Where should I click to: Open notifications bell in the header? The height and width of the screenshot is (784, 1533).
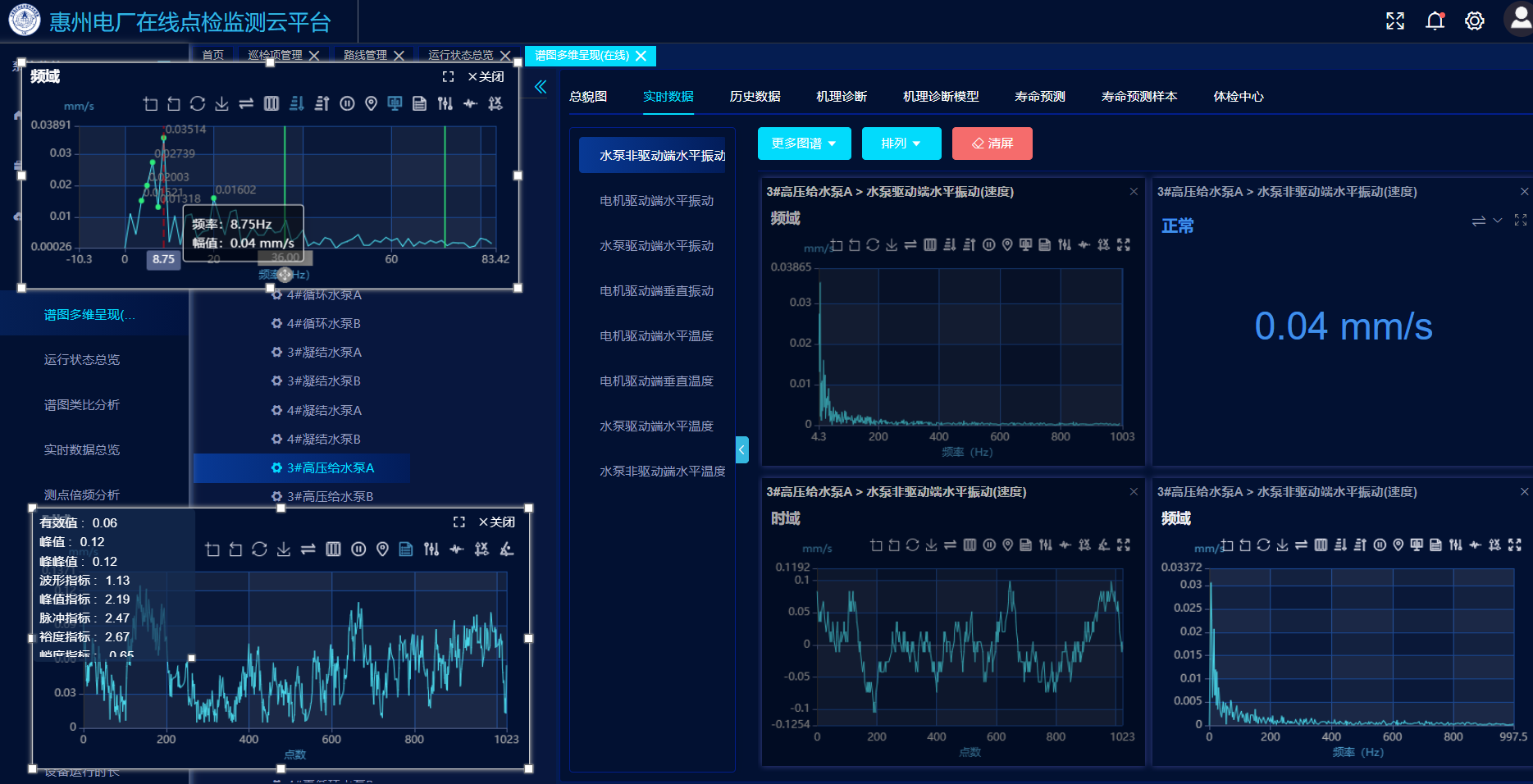click(1435, 21)
